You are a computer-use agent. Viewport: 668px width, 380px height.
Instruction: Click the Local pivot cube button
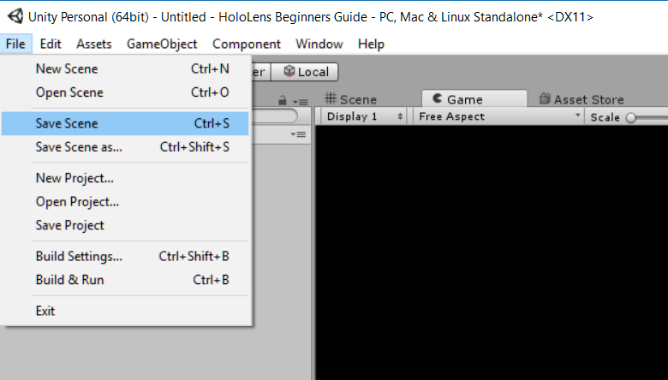tap(305, 72)
